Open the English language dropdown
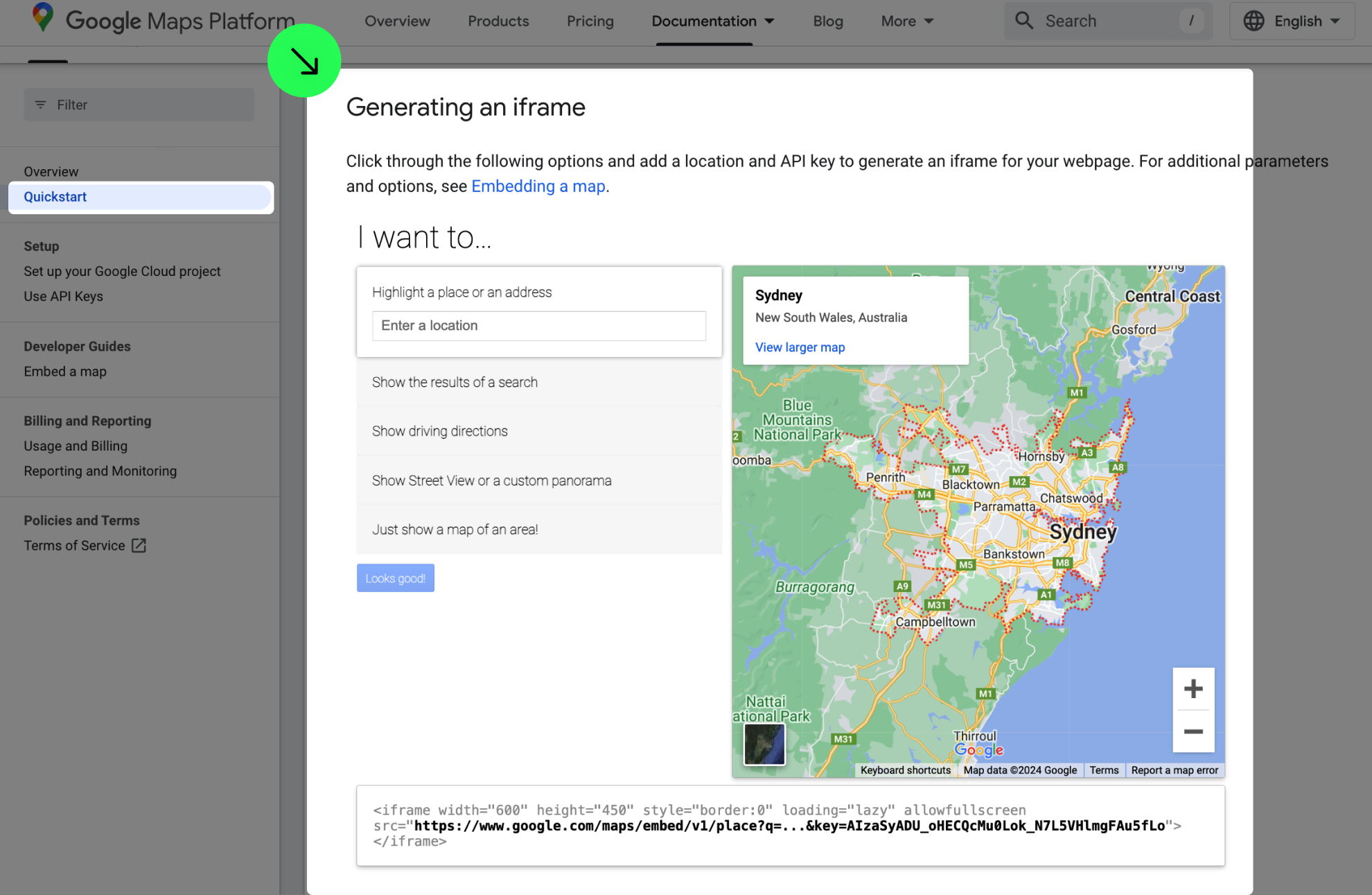The height and width of the screenshot is (895, 1372). pos(1292,21)
